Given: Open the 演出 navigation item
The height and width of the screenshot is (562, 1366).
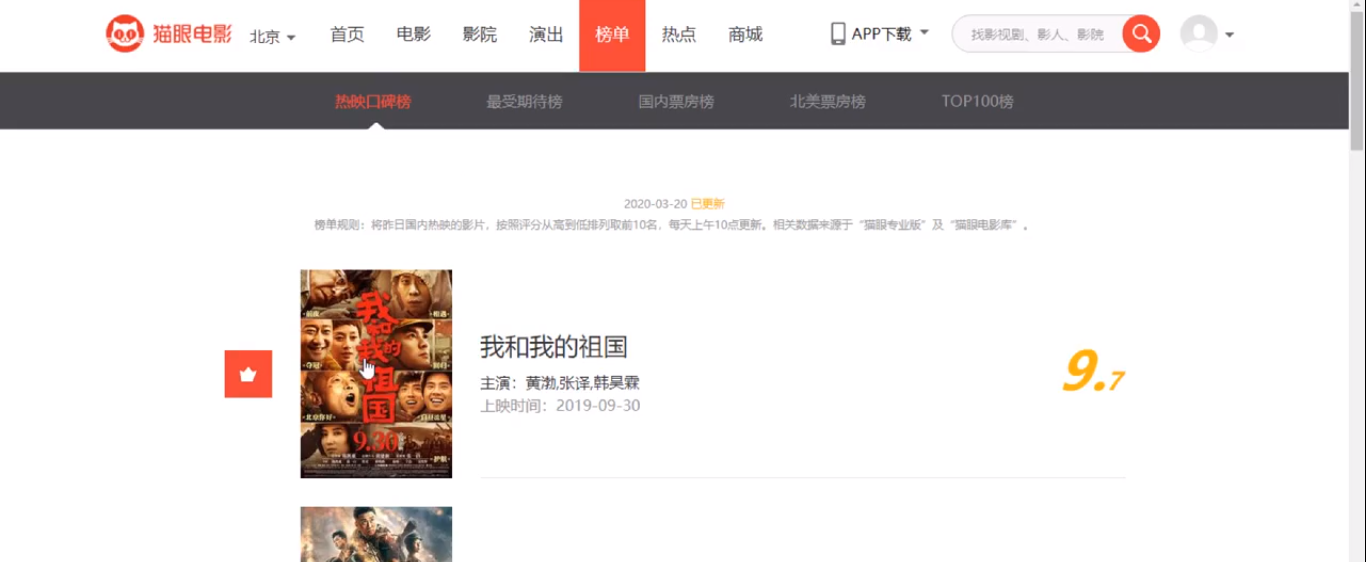Looking at the screenshot, I should tap(546, 35).
